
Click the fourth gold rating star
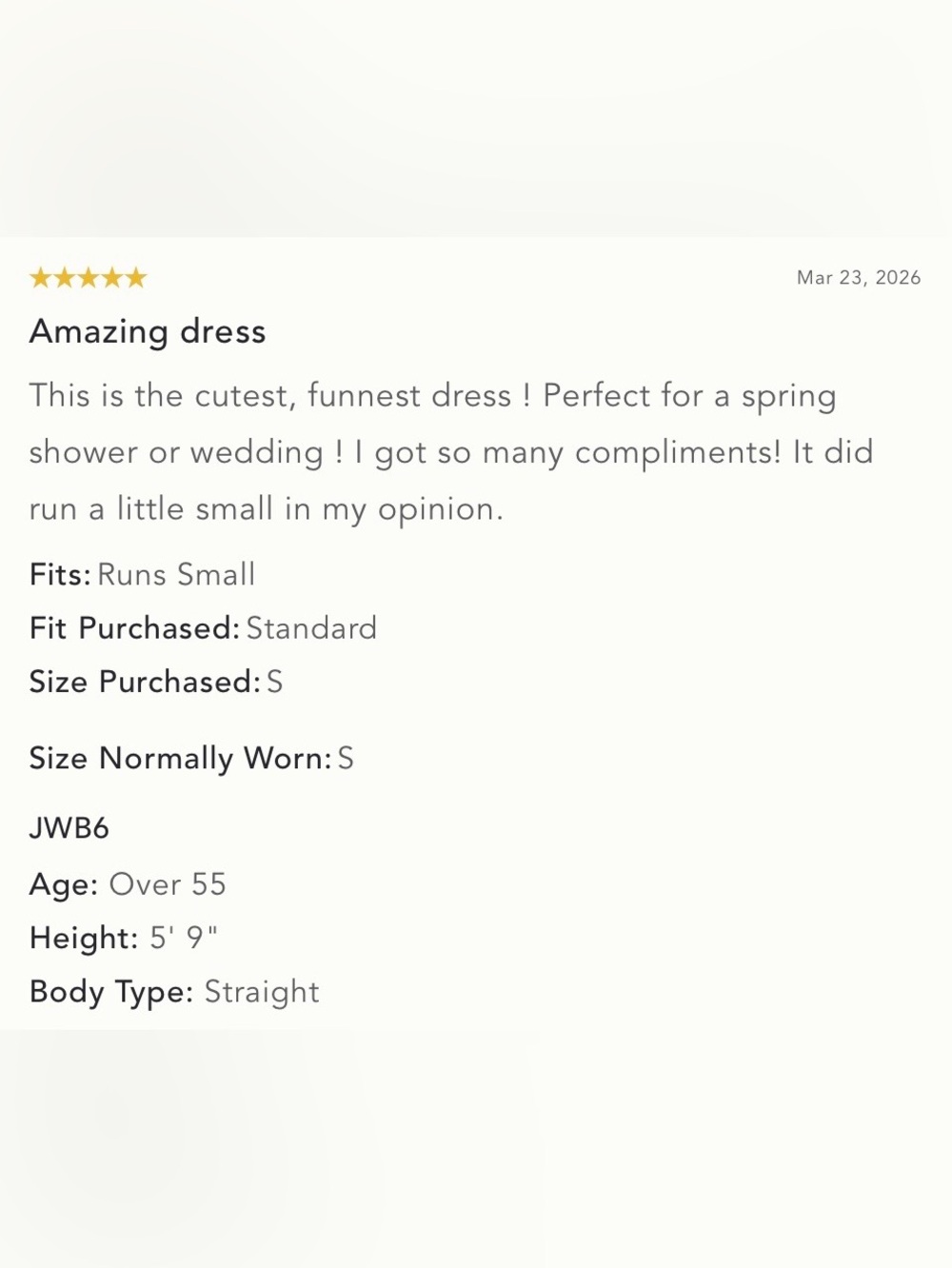tap(112, 278)
